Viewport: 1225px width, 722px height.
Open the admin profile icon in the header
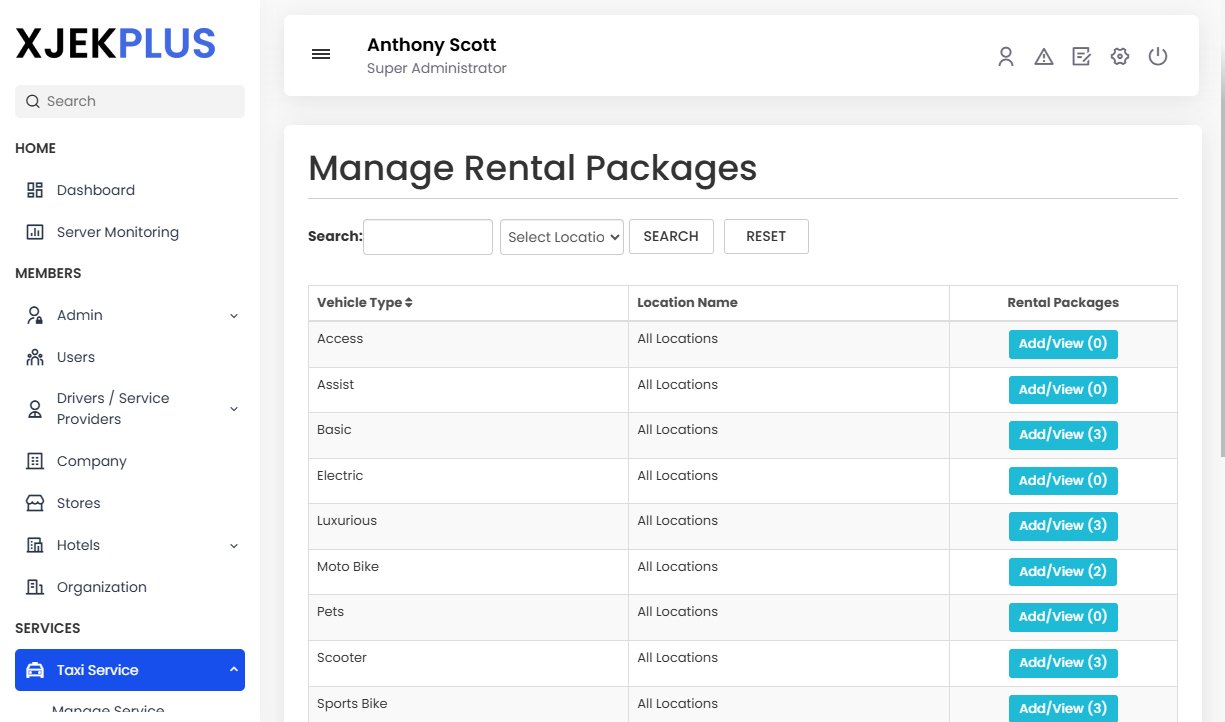(x=1005, y=57)
